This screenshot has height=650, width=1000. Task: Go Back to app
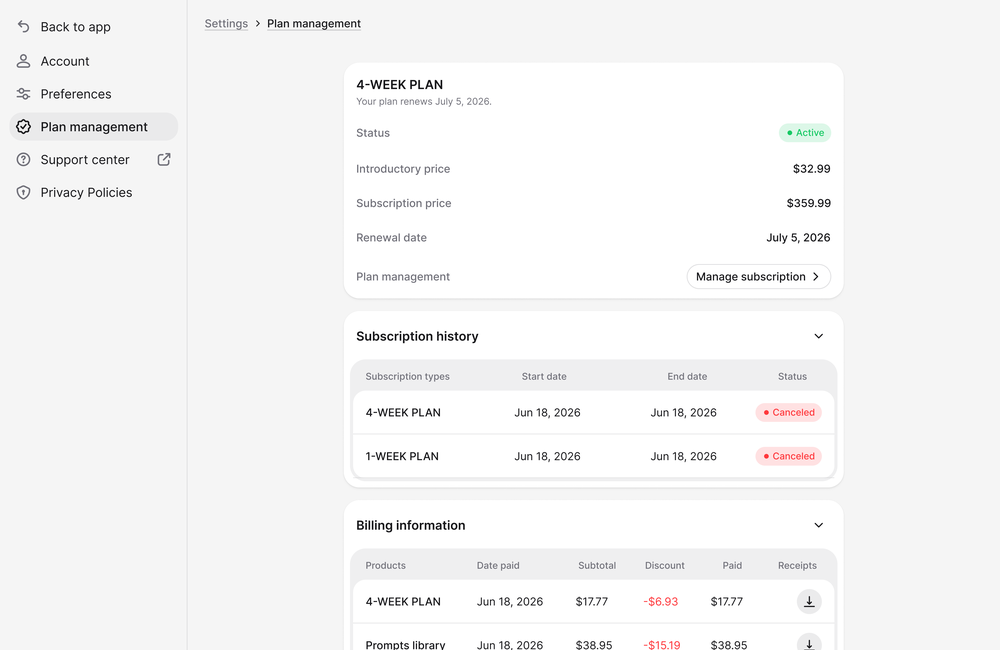[94, 27]
